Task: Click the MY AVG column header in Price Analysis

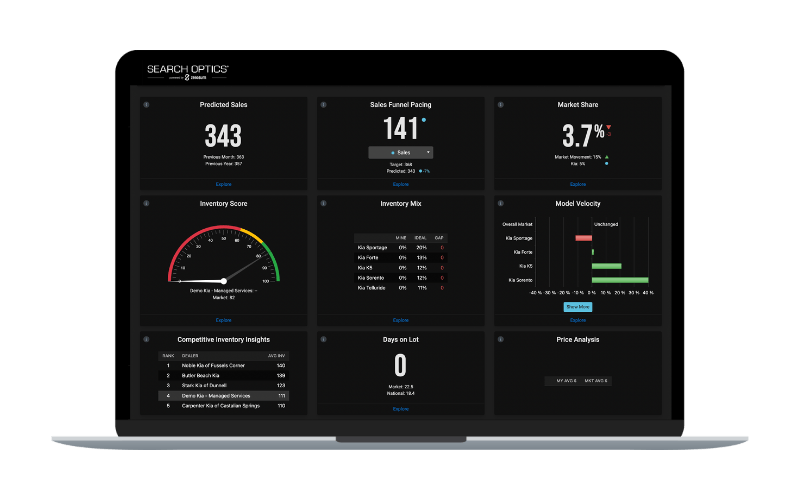Action: tap(566, 381)
